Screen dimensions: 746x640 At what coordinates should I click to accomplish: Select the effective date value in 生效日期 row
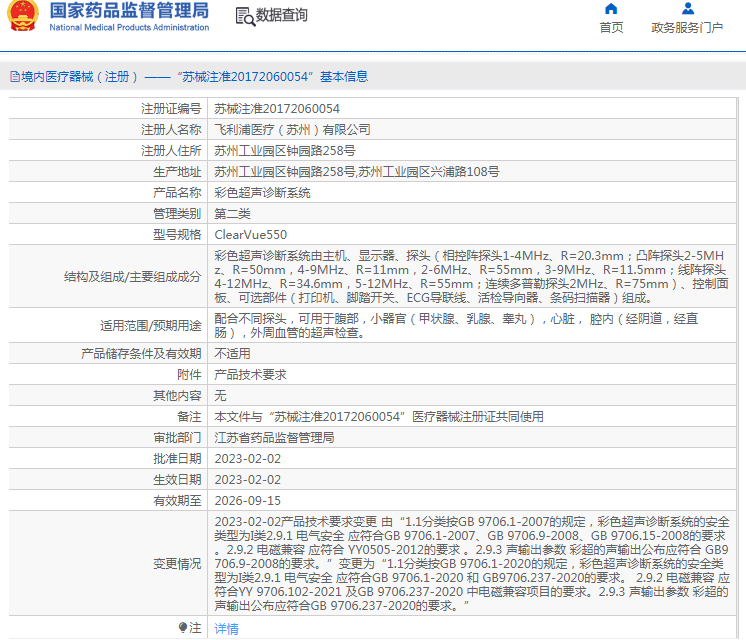[247, 480]
